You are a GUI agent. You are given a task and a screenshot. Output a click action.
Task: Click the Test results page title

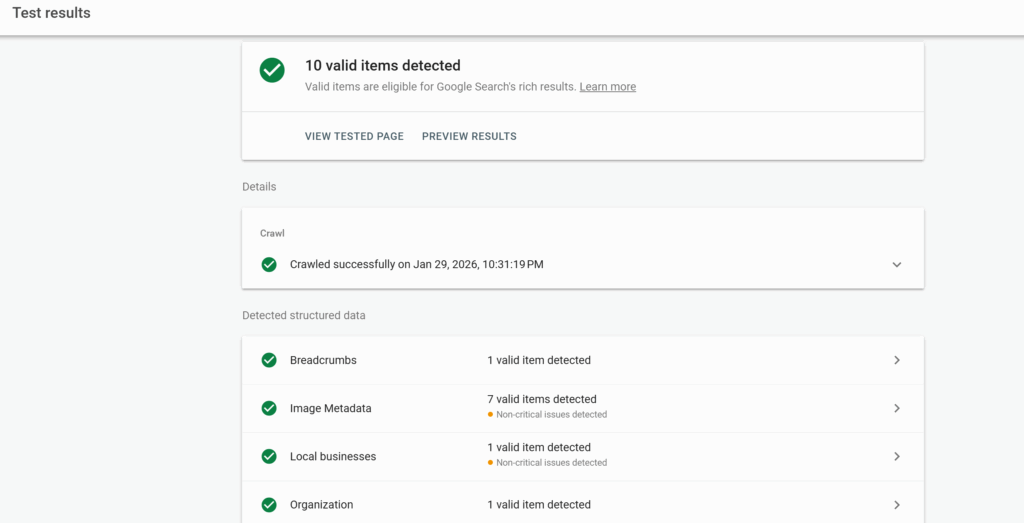point(51,13)
